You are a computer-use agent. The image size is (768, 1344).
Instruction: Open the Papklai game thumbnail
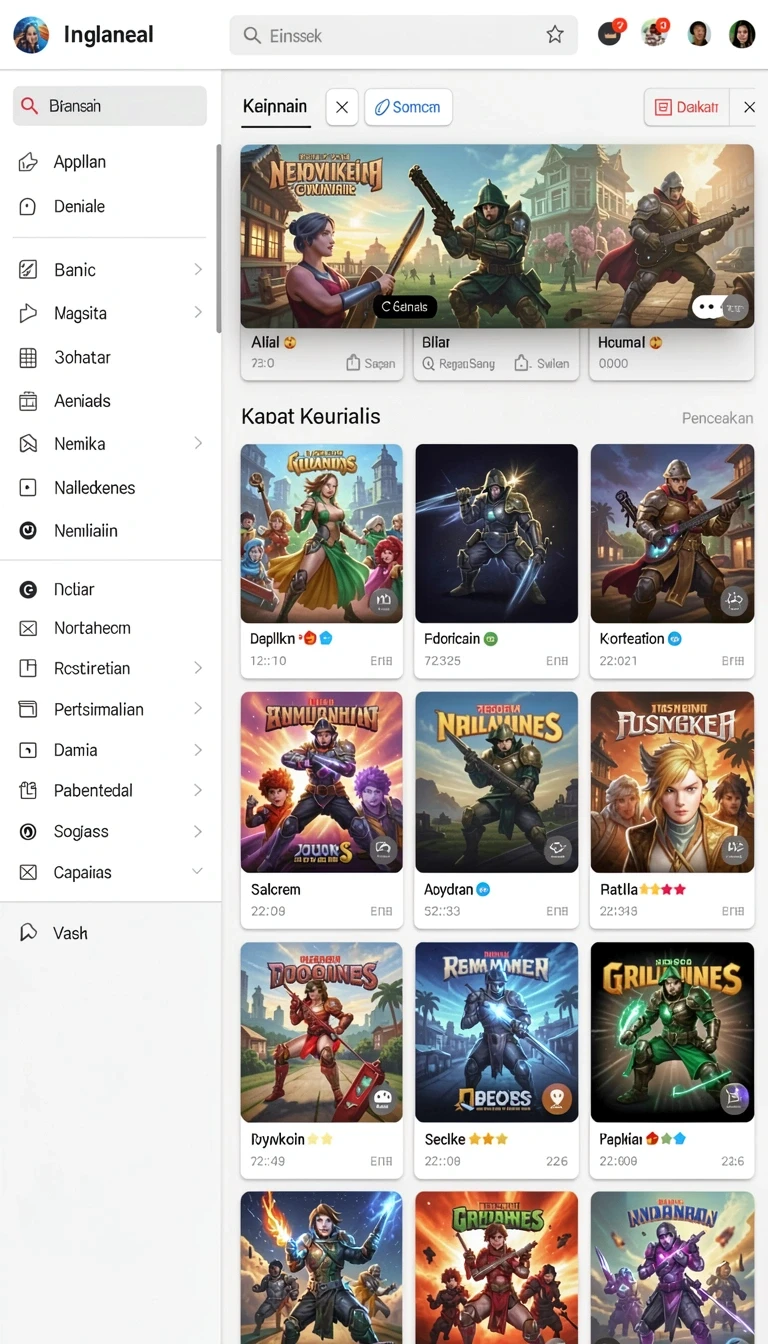(672, 1032)
